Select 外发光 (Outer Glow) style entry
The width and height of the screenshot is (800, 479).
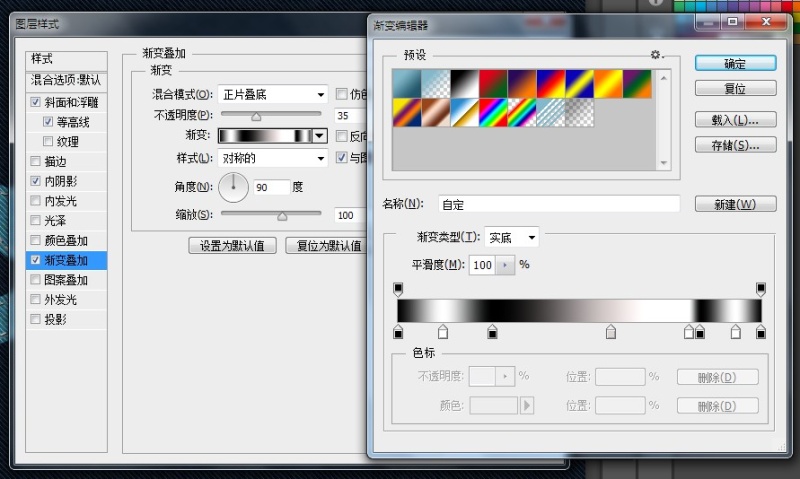pos(61,300)
